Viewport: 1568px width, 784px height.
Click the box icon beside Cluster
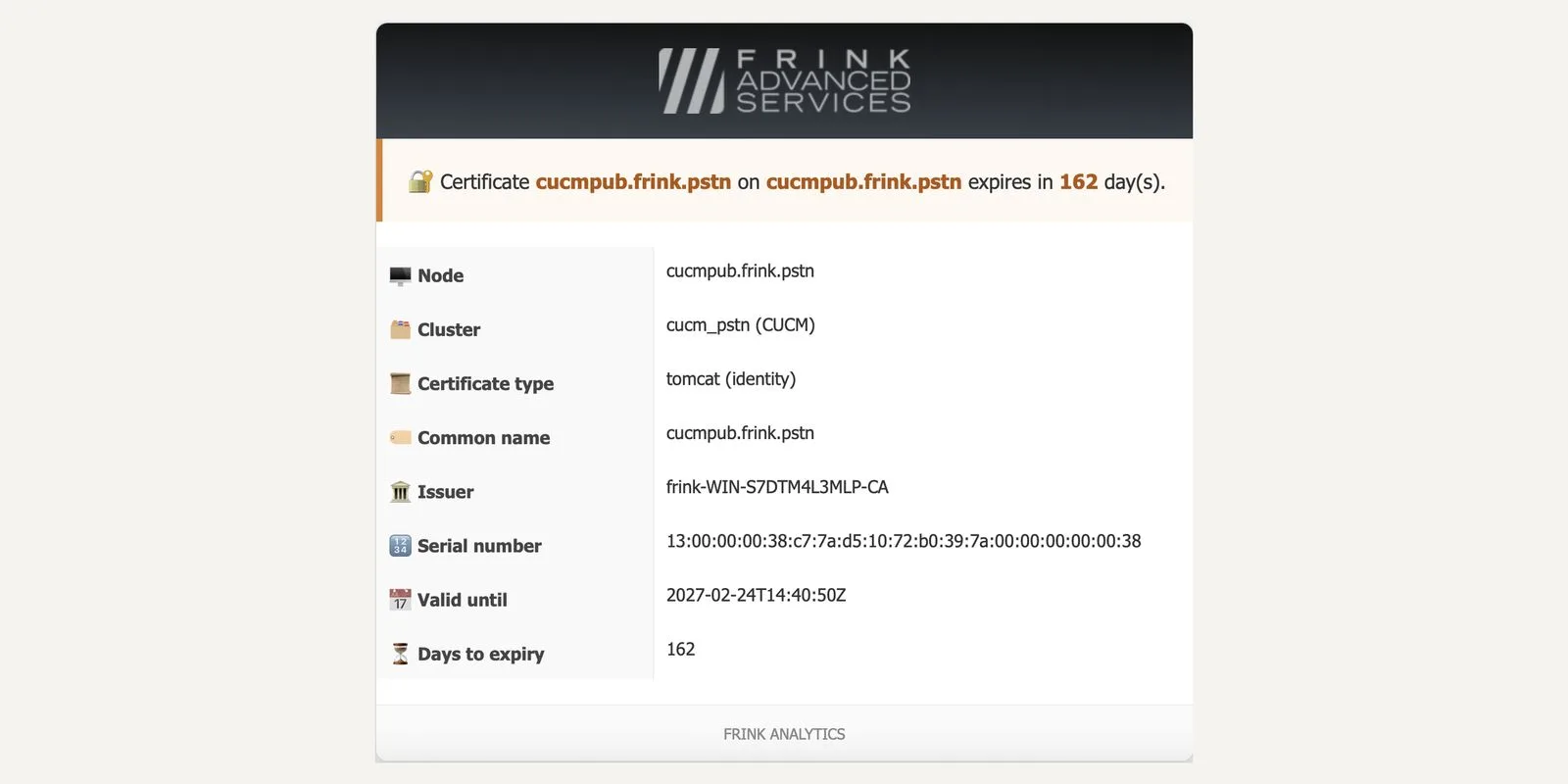[400, 329]
